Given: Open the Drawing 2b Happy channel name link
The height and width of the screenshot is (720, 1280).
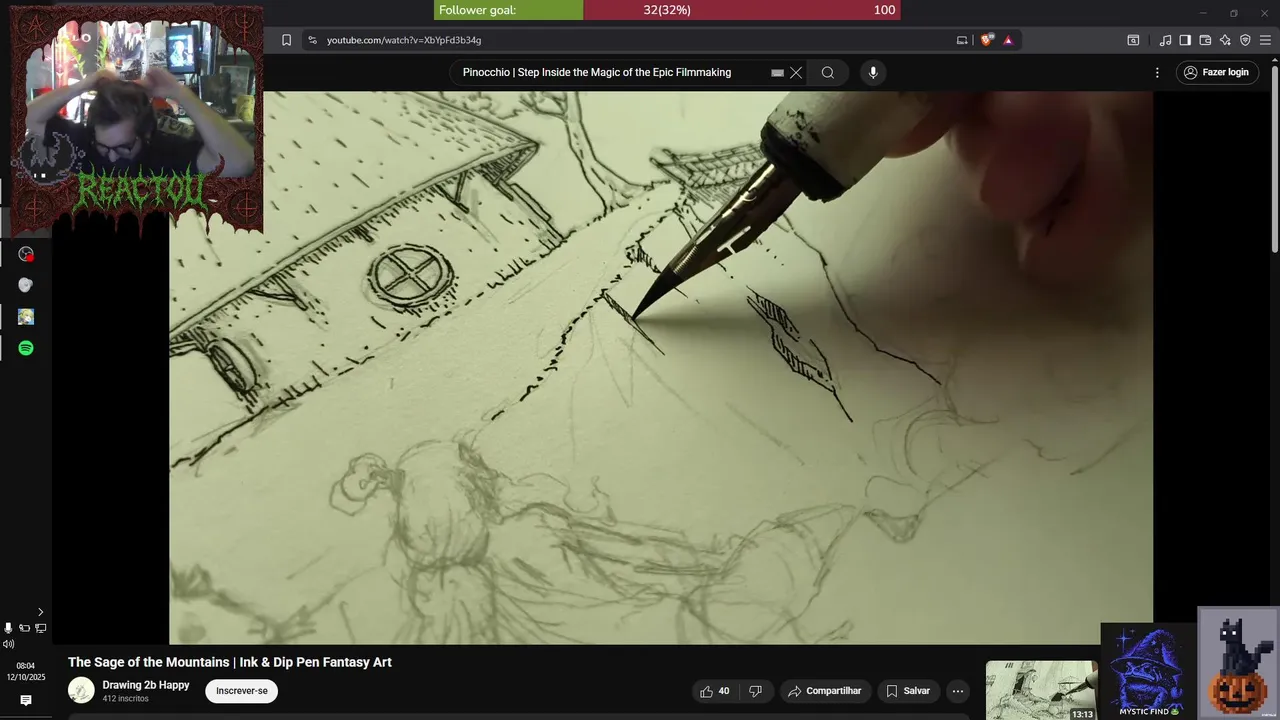Looking at the screenshot, I should tap(146, 685).
